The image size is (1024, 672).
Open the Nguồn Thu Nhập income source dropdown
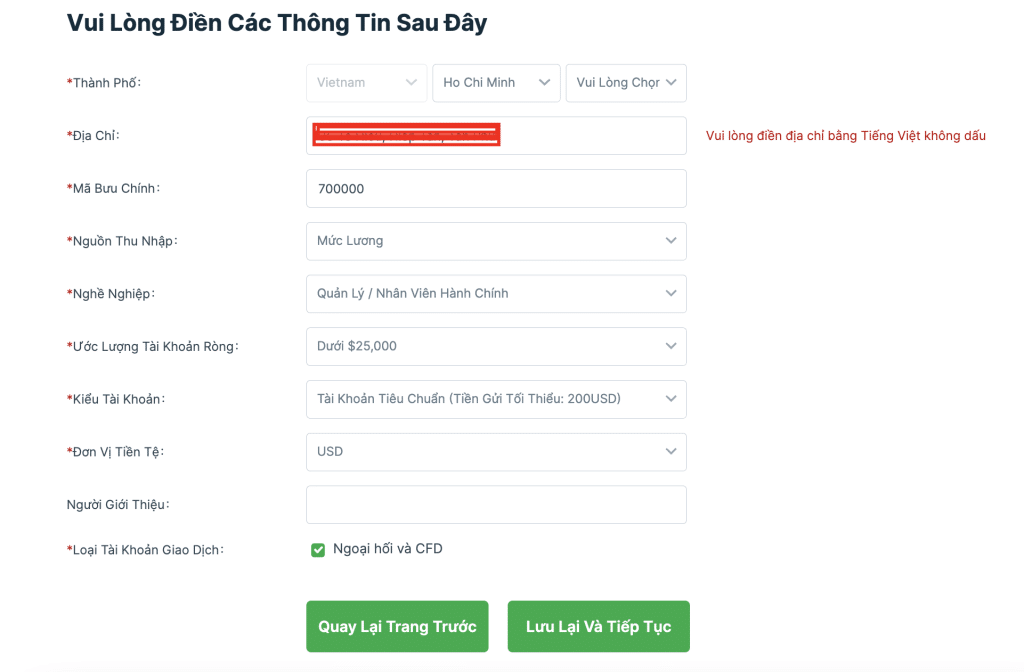tap(496, 241)
